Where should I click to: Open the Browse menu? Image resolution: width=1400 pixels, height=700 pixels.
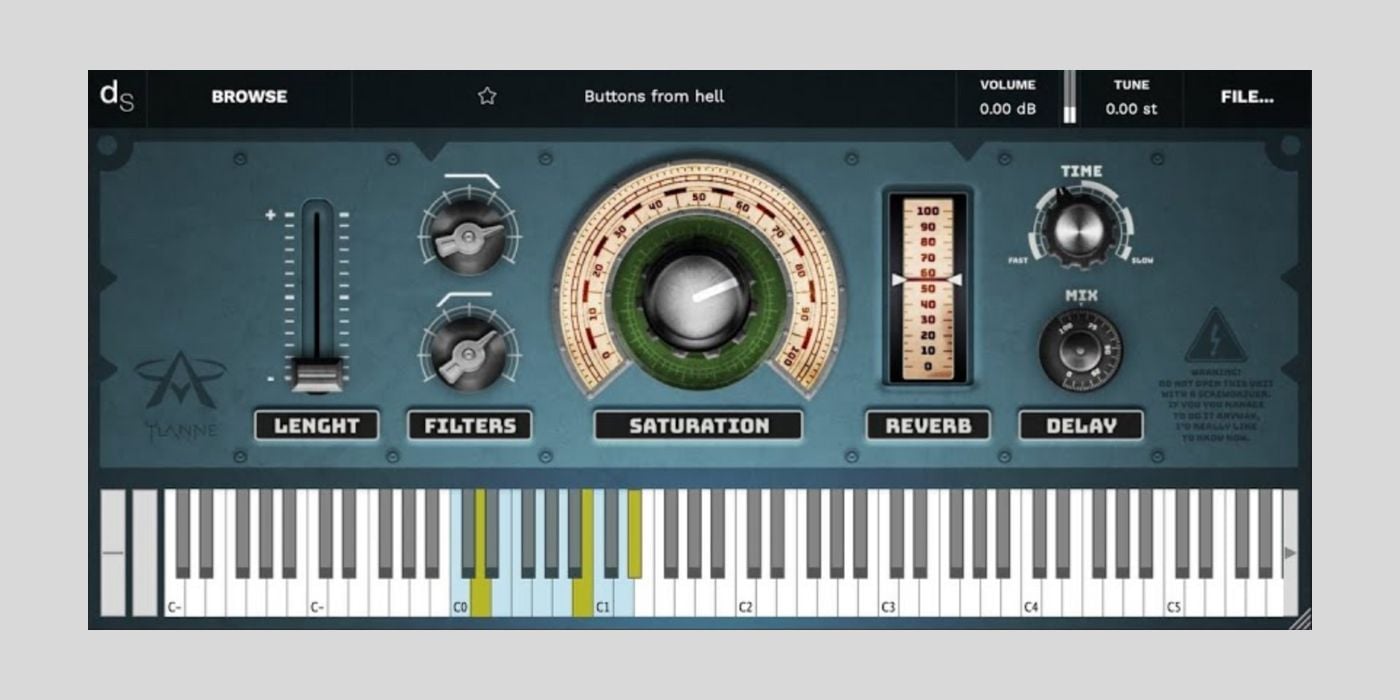pyautogui.click(x=249, y=97)
